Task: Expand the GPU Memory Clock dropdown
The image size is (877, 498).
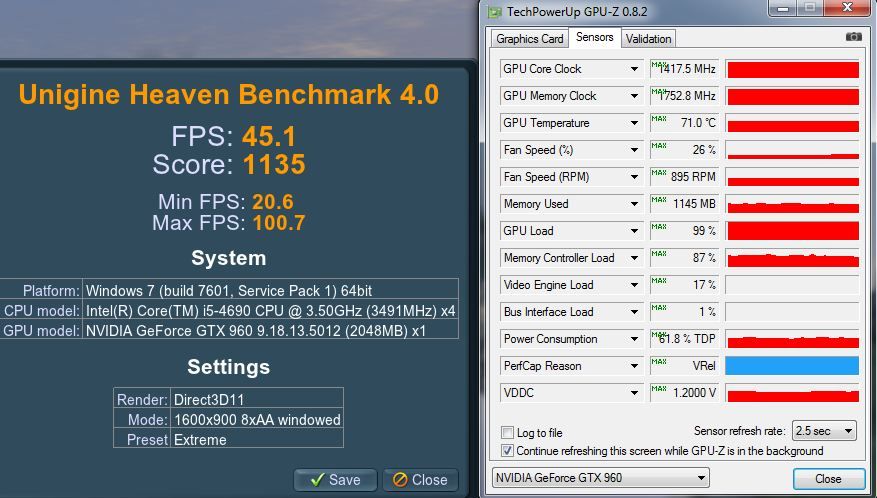Action: (x=634, y=96)
